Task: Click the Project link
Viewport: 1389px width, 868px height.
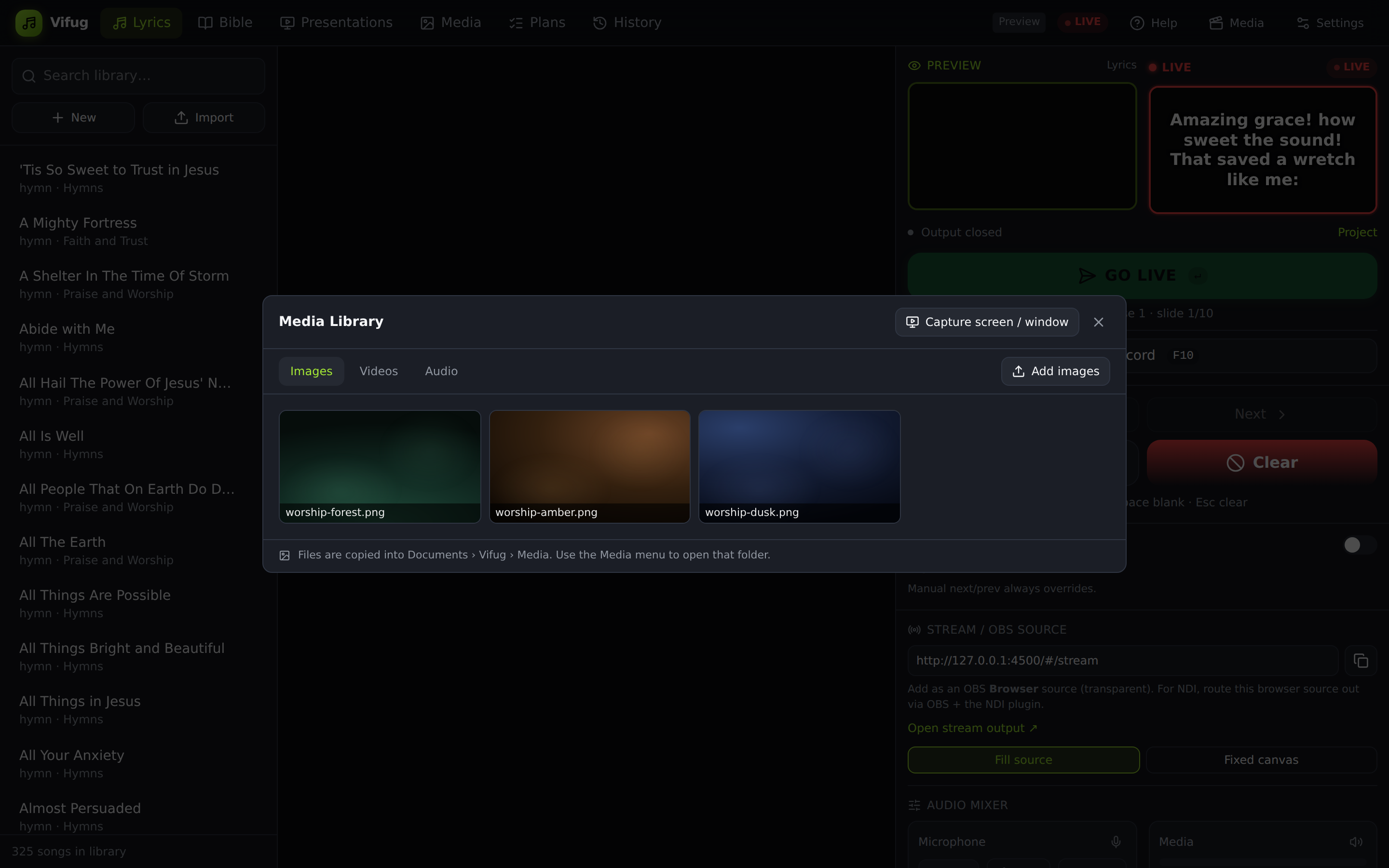Action: pyautogui.click(x=1357, y=232)
